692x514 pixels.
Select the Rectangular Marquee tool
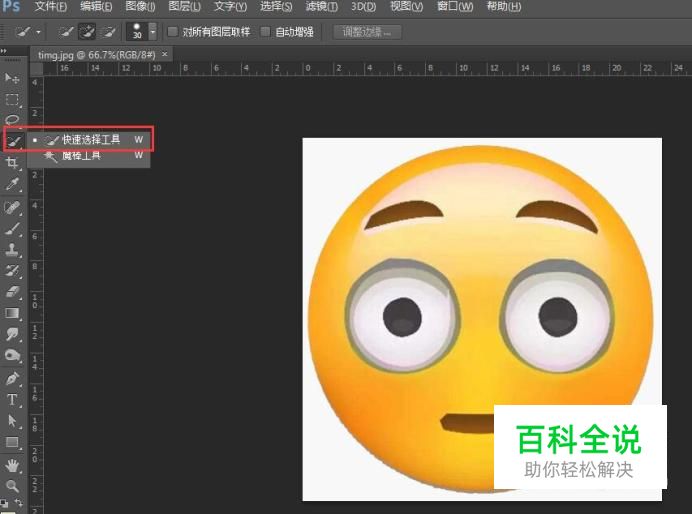[12, 99]
